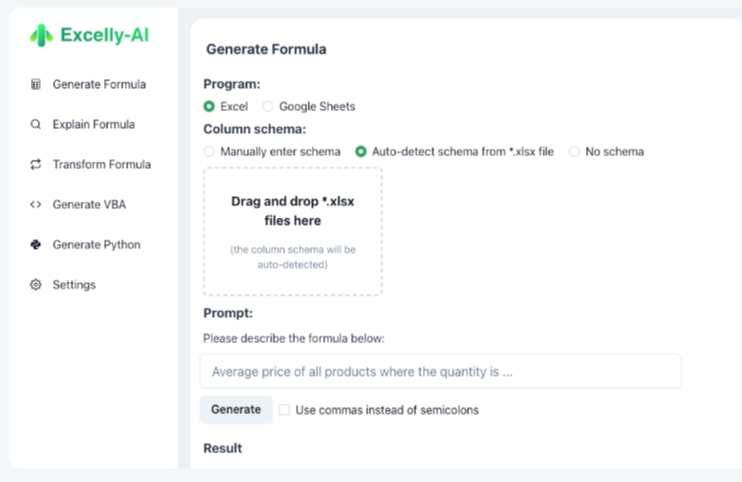Screen dimensions: 742x482
Task: Click the calculator icon beside Generate Formula
Action: click(x=36, y=85)
